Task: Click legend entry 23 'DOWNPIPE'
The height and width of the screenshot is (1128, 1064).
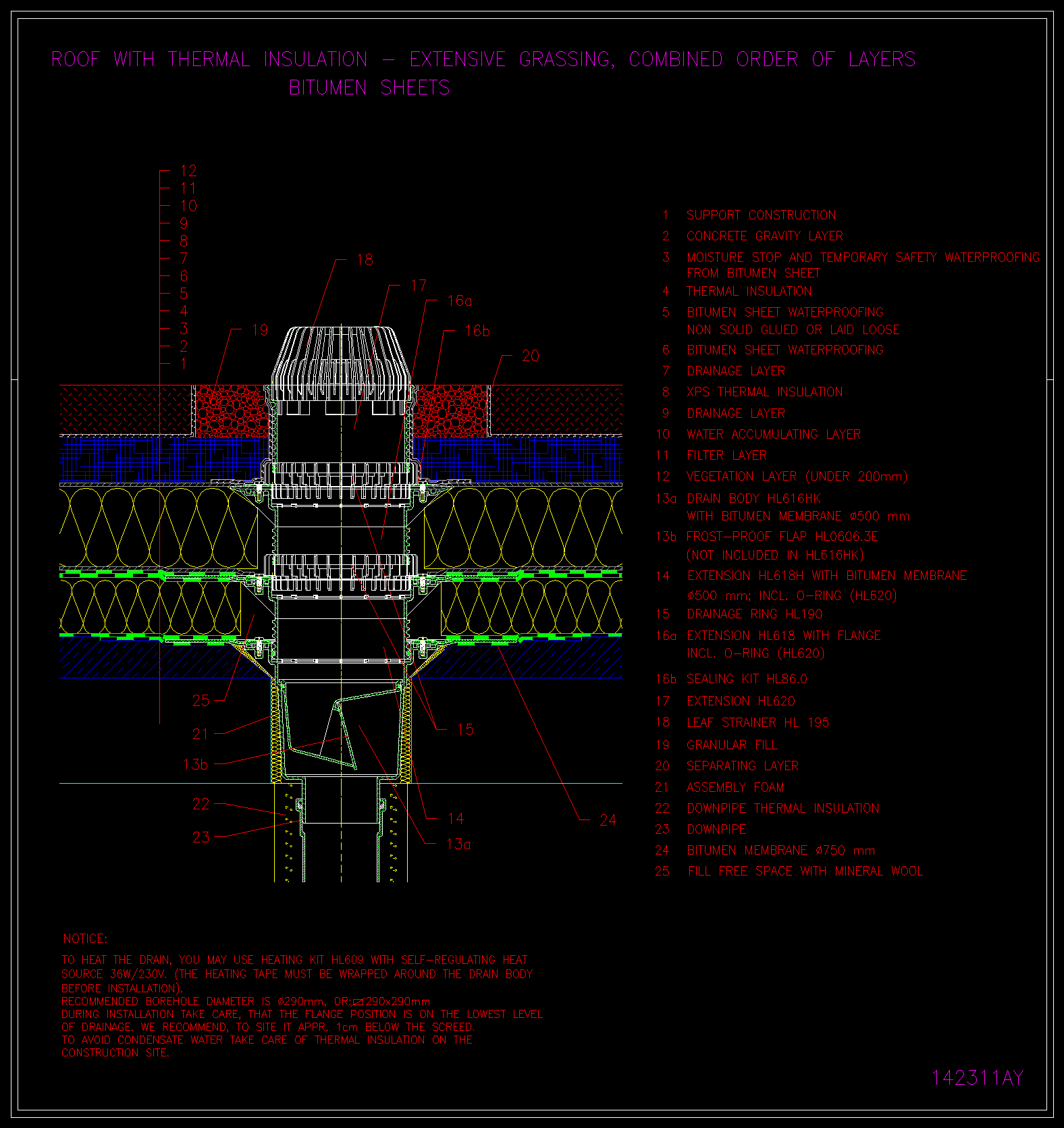Action: click(x=717, y=830)
